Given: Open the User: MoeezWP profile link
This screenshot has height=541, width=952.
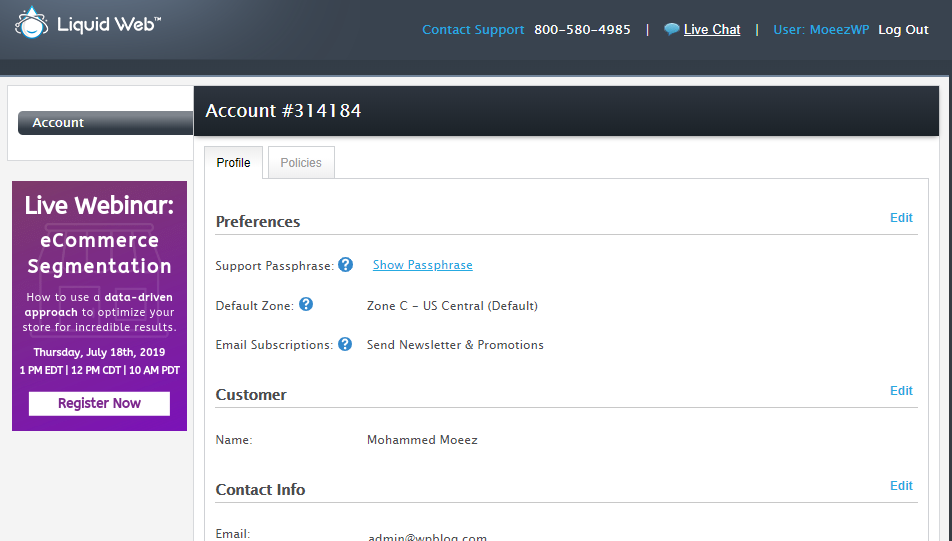Looking at the screenshot, I should 821,29.
